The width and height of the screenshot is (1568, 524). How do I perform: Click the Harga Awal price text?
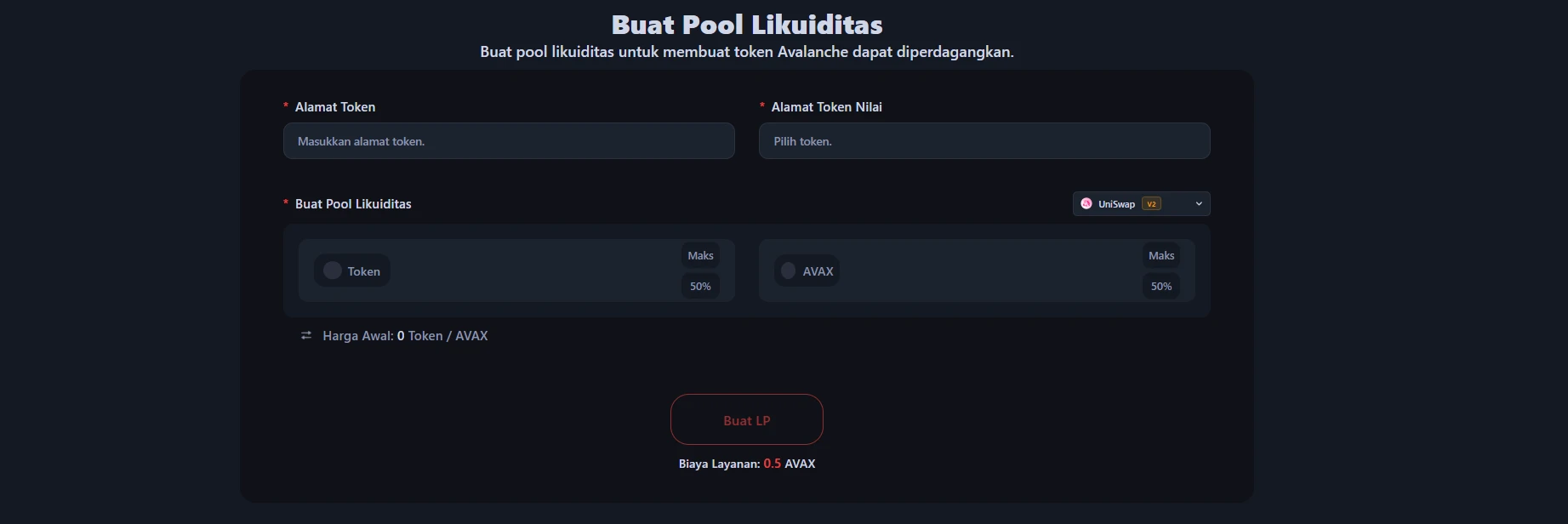coord(405,336)
